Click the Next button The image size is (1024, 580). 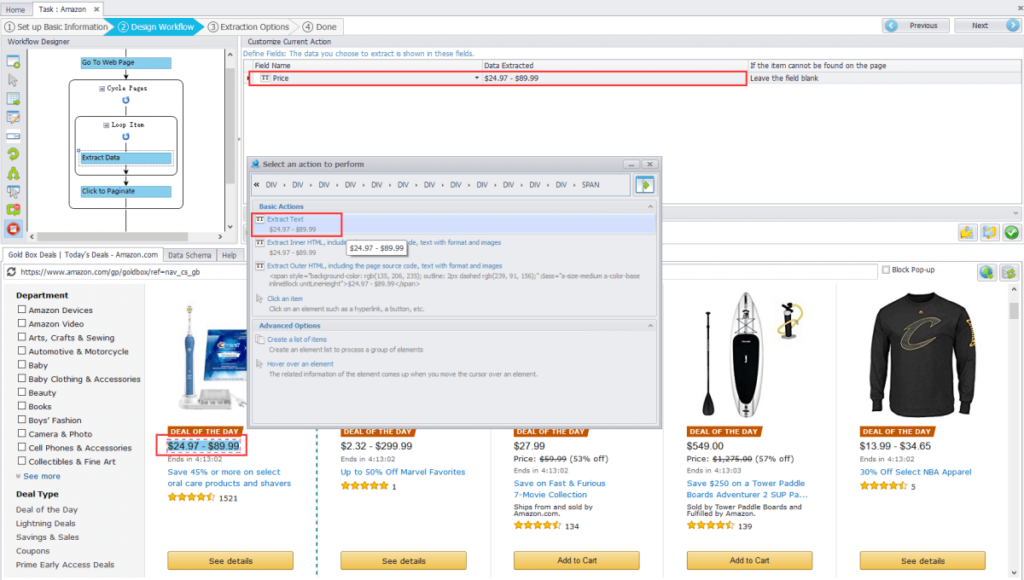tap(987, 25)
